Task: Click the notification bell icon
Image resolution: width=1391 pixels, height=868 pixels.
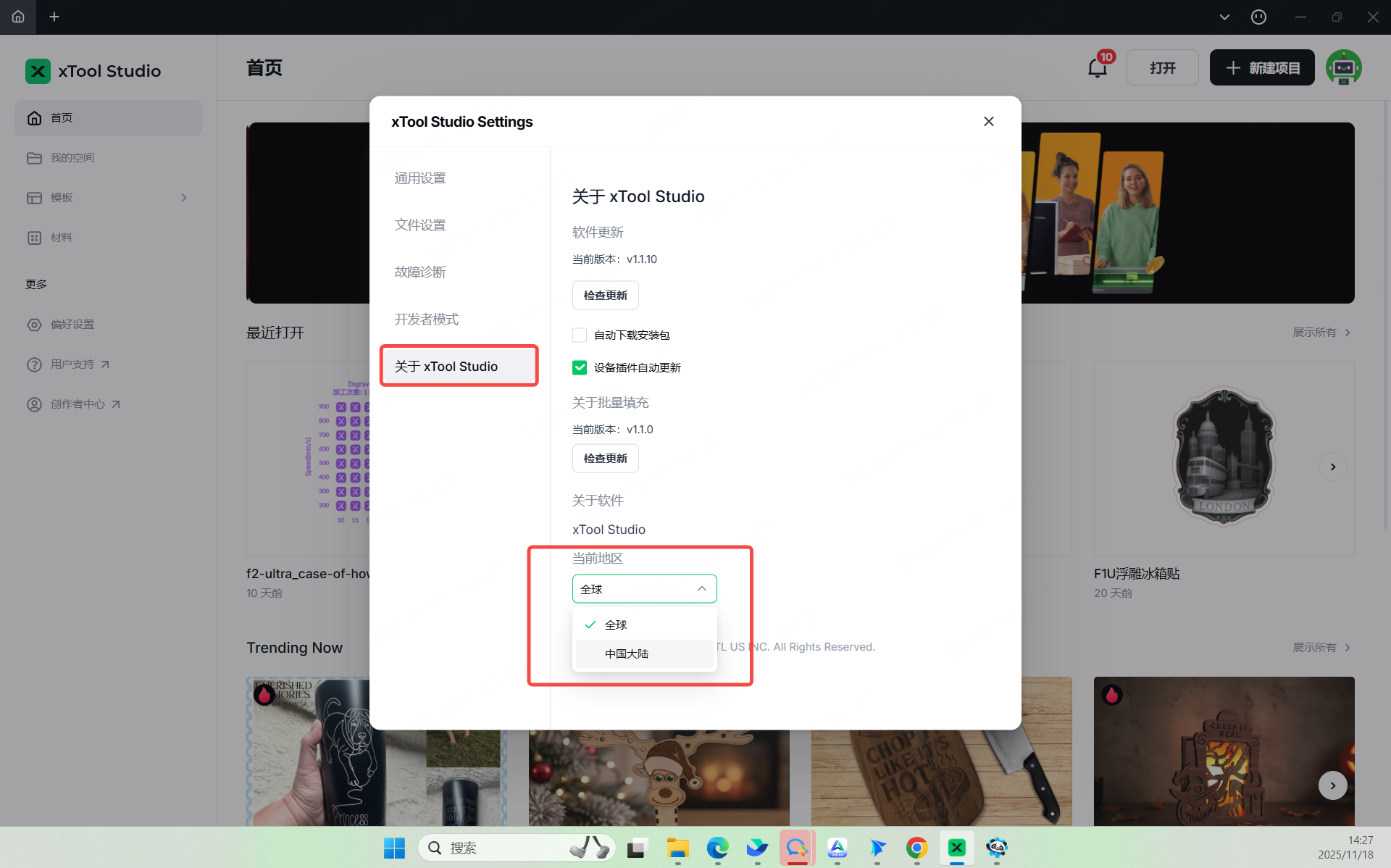Action: (1097, 68)
